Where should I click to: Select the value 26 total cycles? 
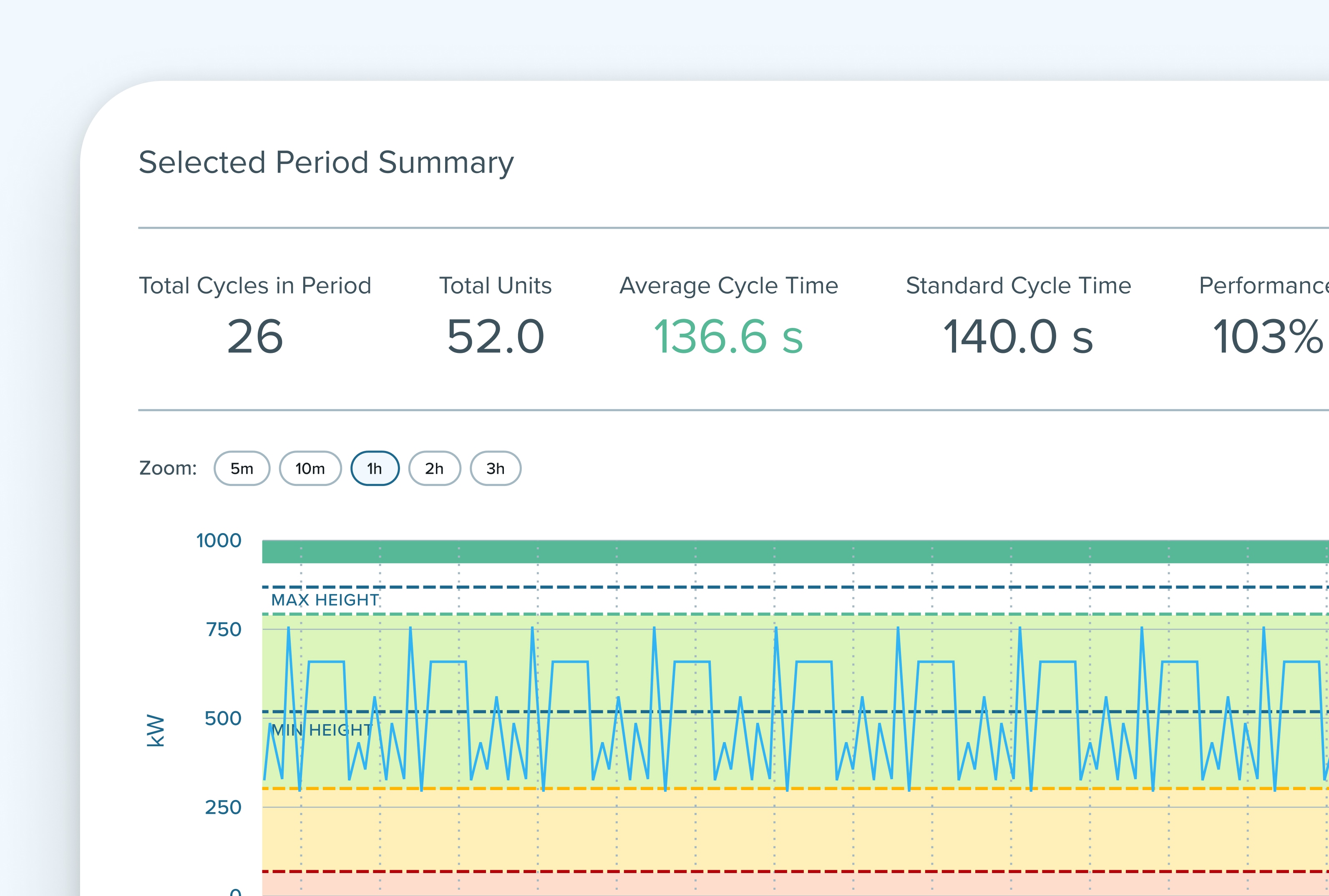(x=255, y=337)
